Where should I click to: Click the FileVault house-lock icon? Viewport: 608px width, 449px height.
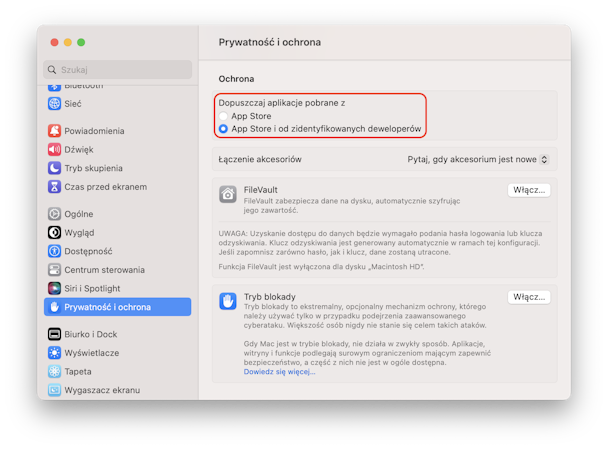pyautogui.click(x=228, y=194)
